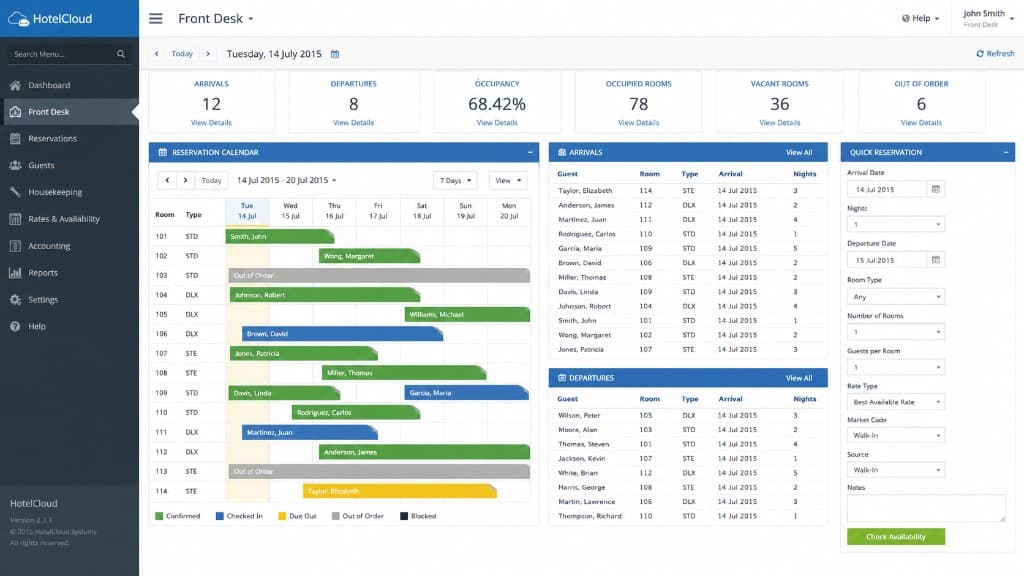The image size is (1024, 576).
Task: Open the 7 Days range dropdown
Action: click(455, 180)
